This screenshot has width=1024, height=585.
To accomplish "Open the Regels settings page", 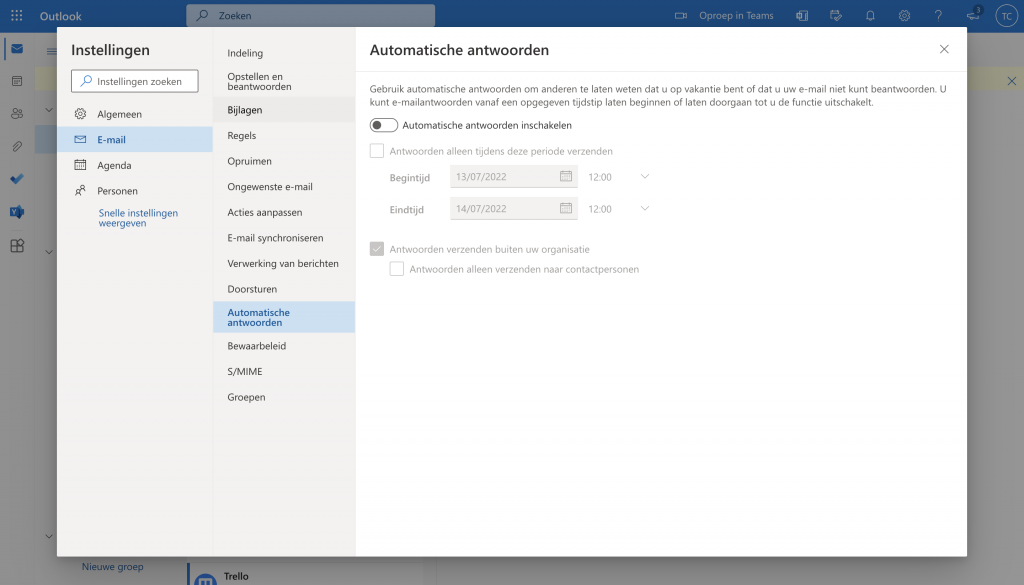I will [x=284, y=135].
